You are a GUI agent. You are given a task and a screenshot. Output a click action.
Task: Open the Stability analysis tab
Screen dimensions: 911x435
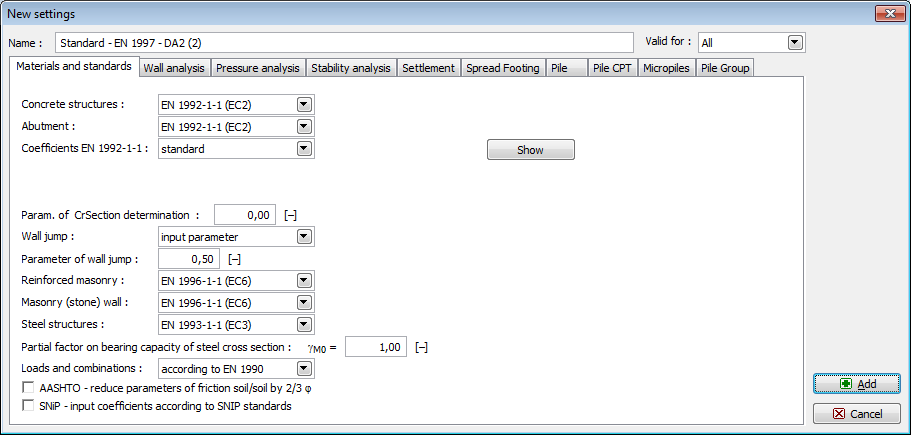tap(350, 68)
